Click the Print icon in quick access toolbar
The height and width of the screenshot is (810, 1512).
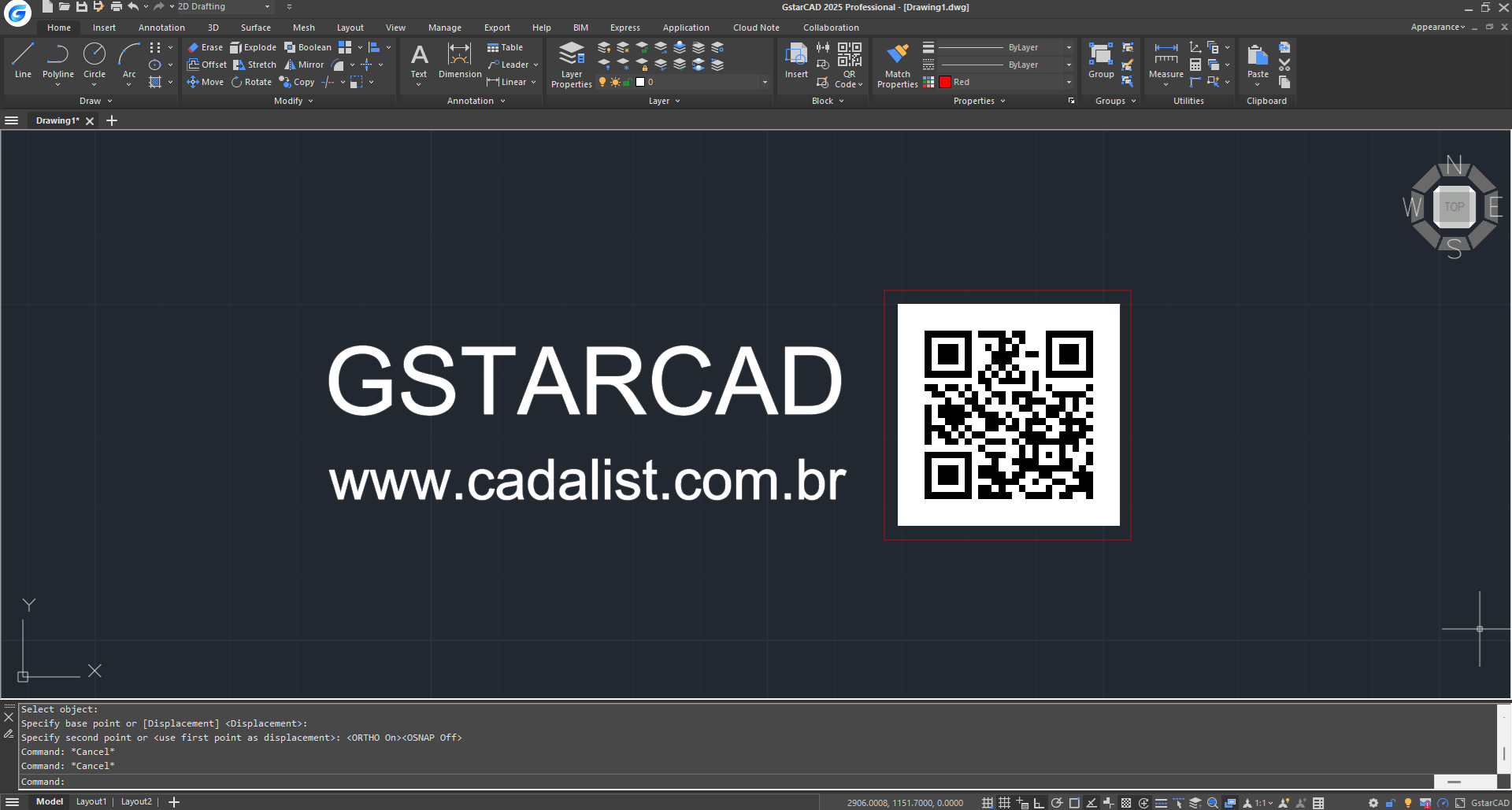coord(117,6)
